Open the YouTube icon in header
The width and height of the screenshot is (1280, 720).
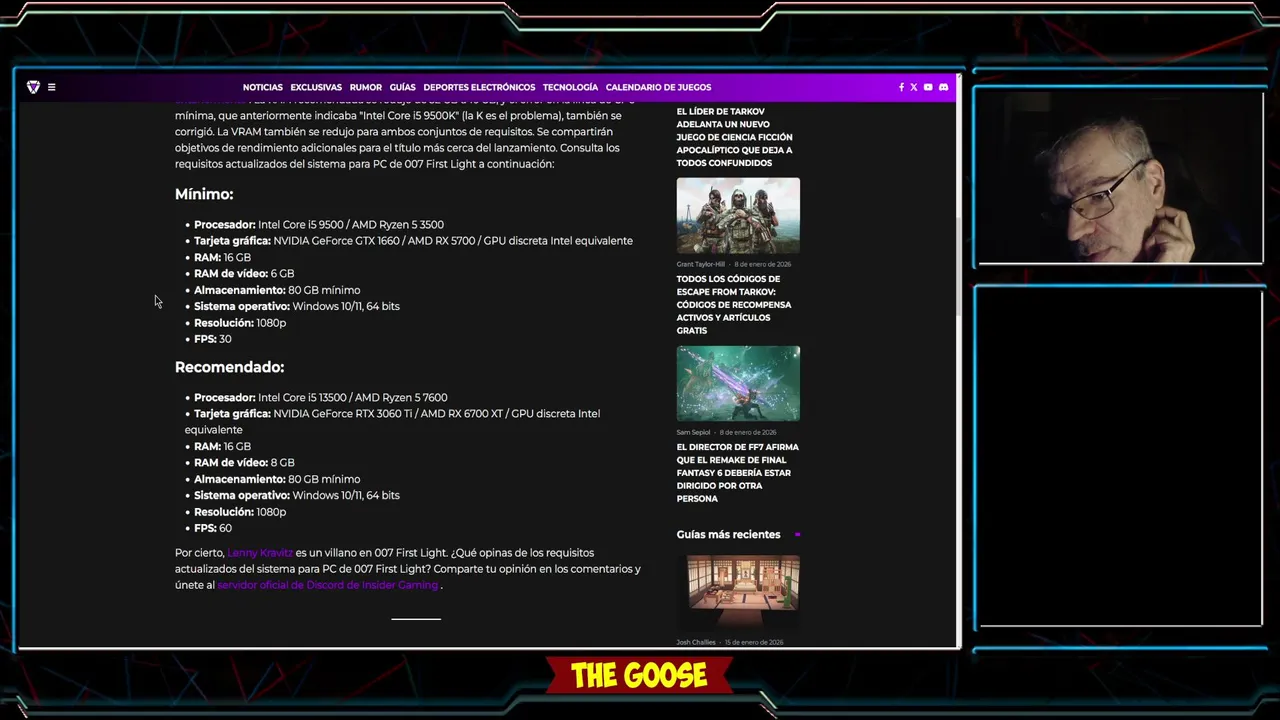(x=928, y=87)
